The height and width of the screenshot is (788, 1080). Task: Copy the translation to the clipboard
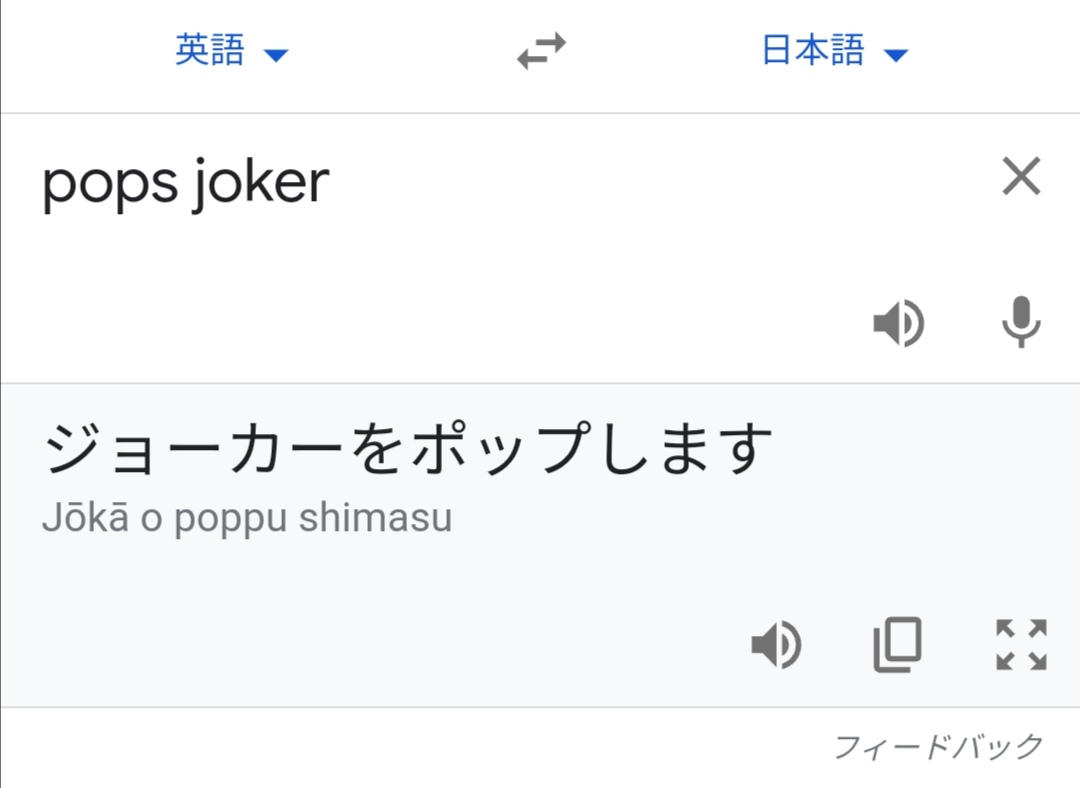click(x=897, y=645)
